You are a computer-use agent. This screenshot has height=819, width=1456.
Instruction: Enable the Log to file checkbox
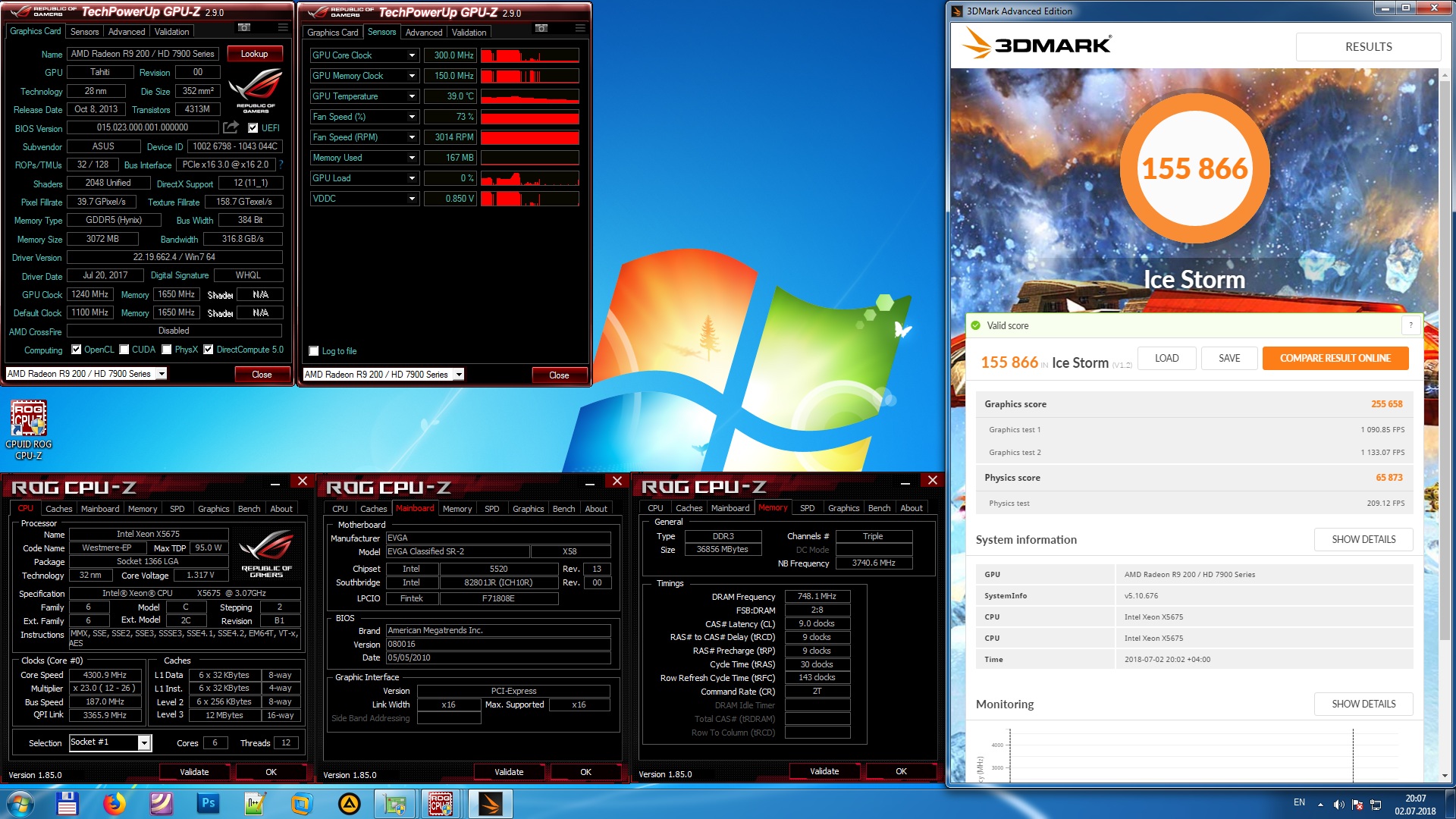tap(314, 351)
